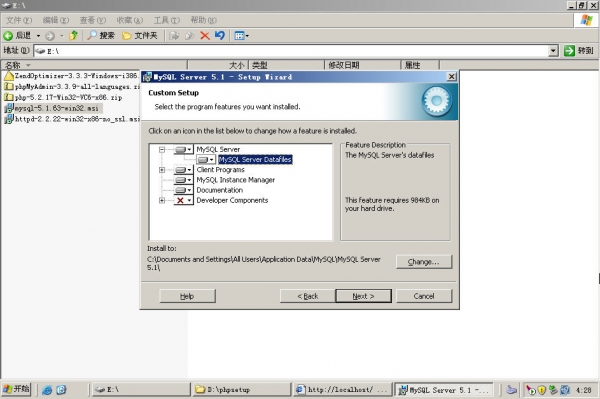The height and width of the screenshot is (399, 600).
Task: Open Client Programs feature install dropdown icon
Action: (x=184, y=170)
